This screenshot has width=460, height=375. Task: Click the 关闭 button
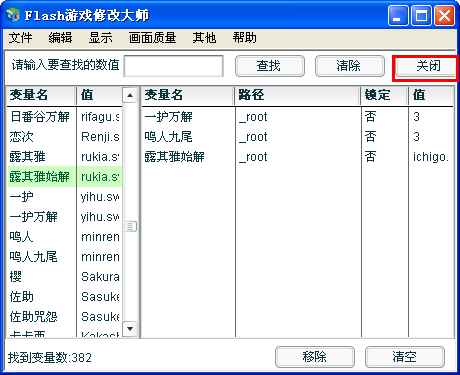(426, 66)
